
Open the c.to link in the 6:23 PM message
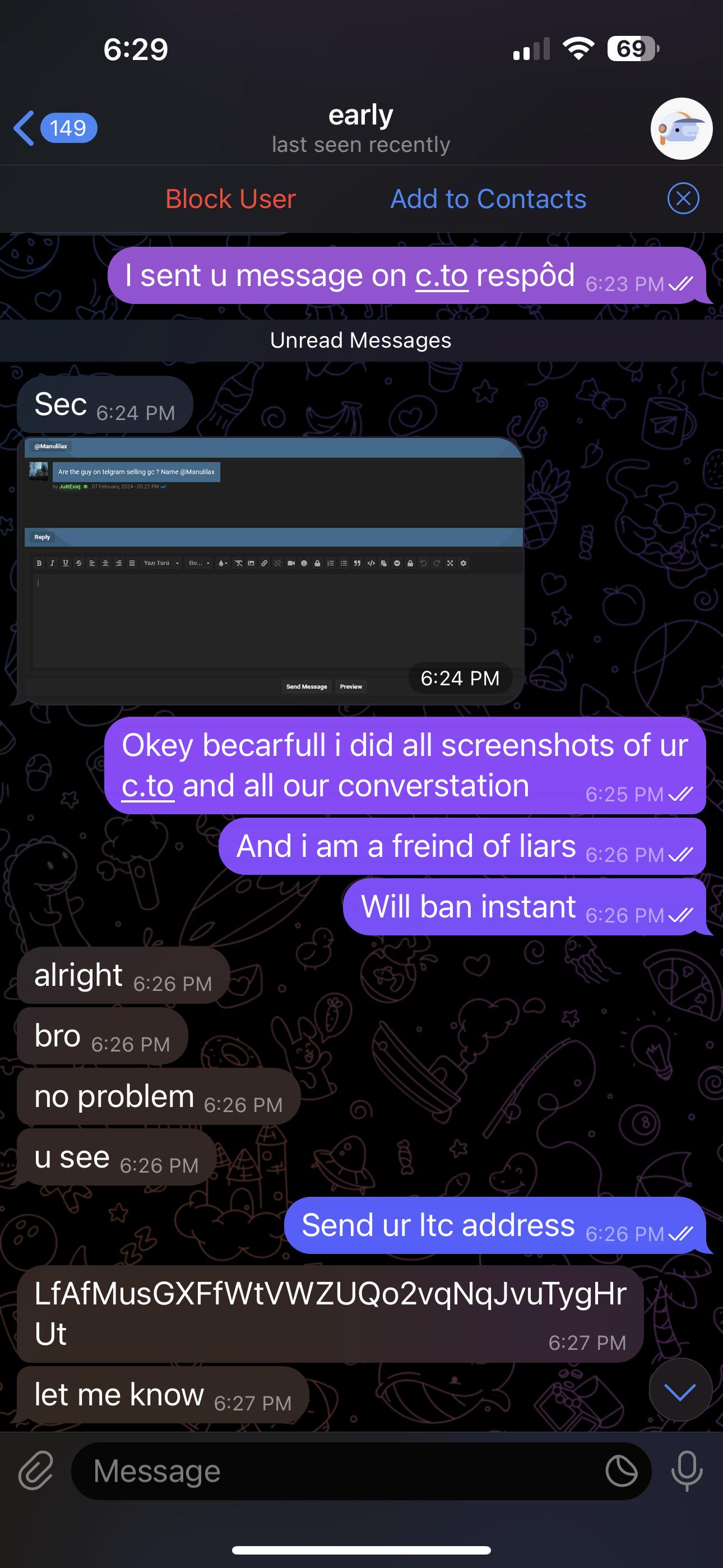(441, 276)
